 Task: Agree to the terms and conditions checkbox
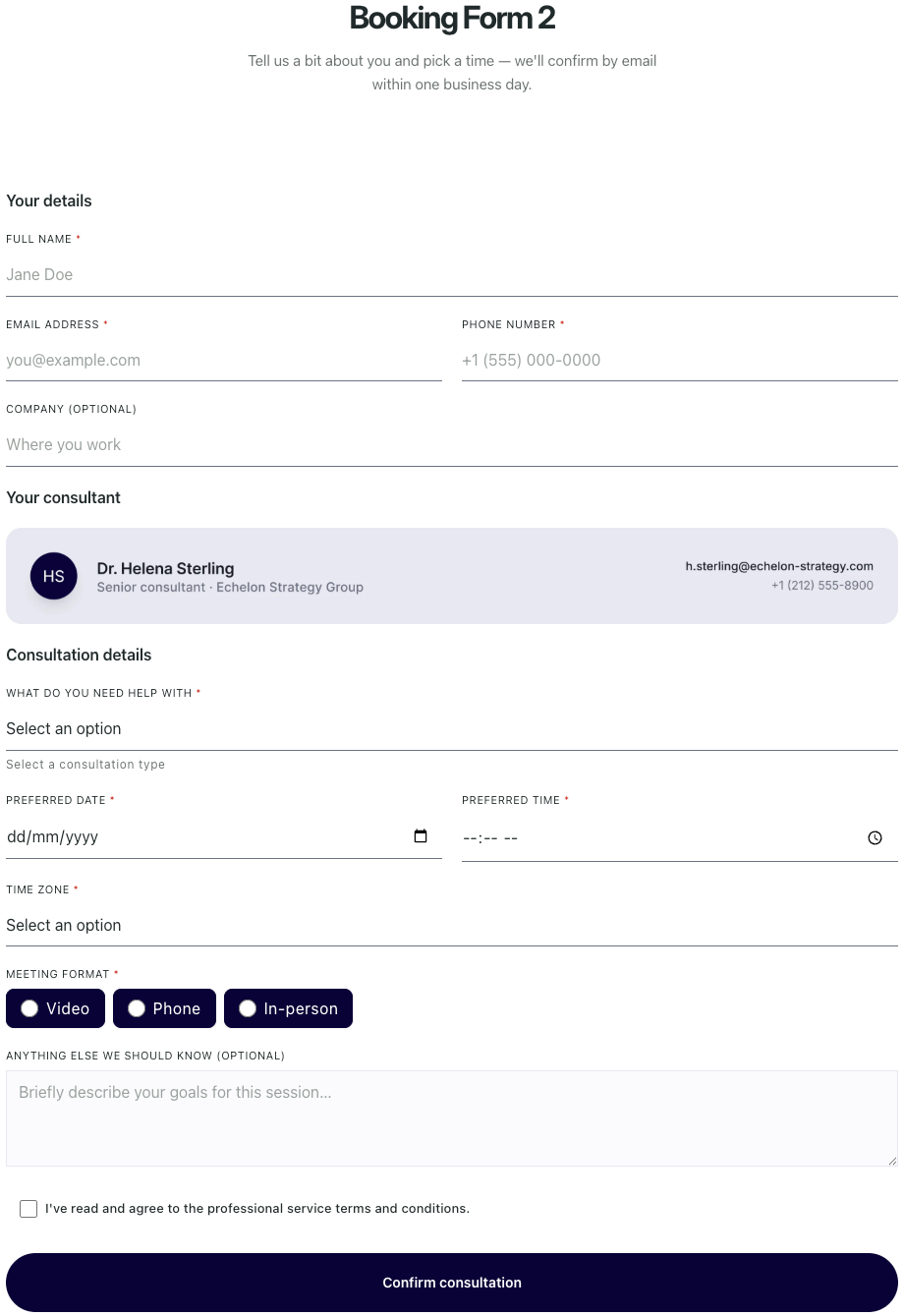(28, 1209)
